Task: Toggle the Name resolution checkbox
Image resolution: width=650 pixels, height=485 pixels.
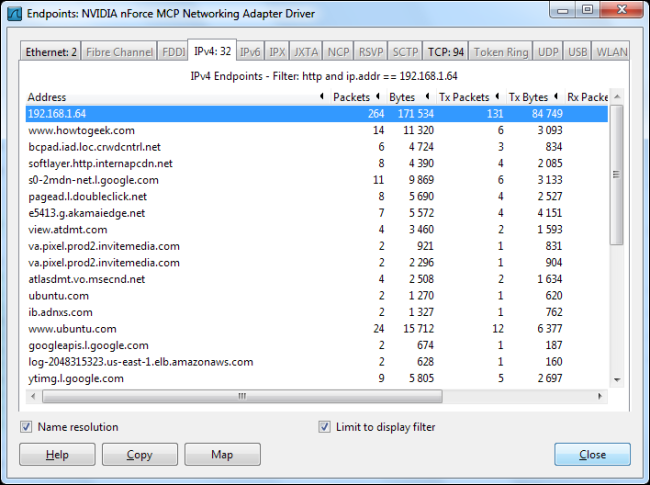Action: click(26, 427)
